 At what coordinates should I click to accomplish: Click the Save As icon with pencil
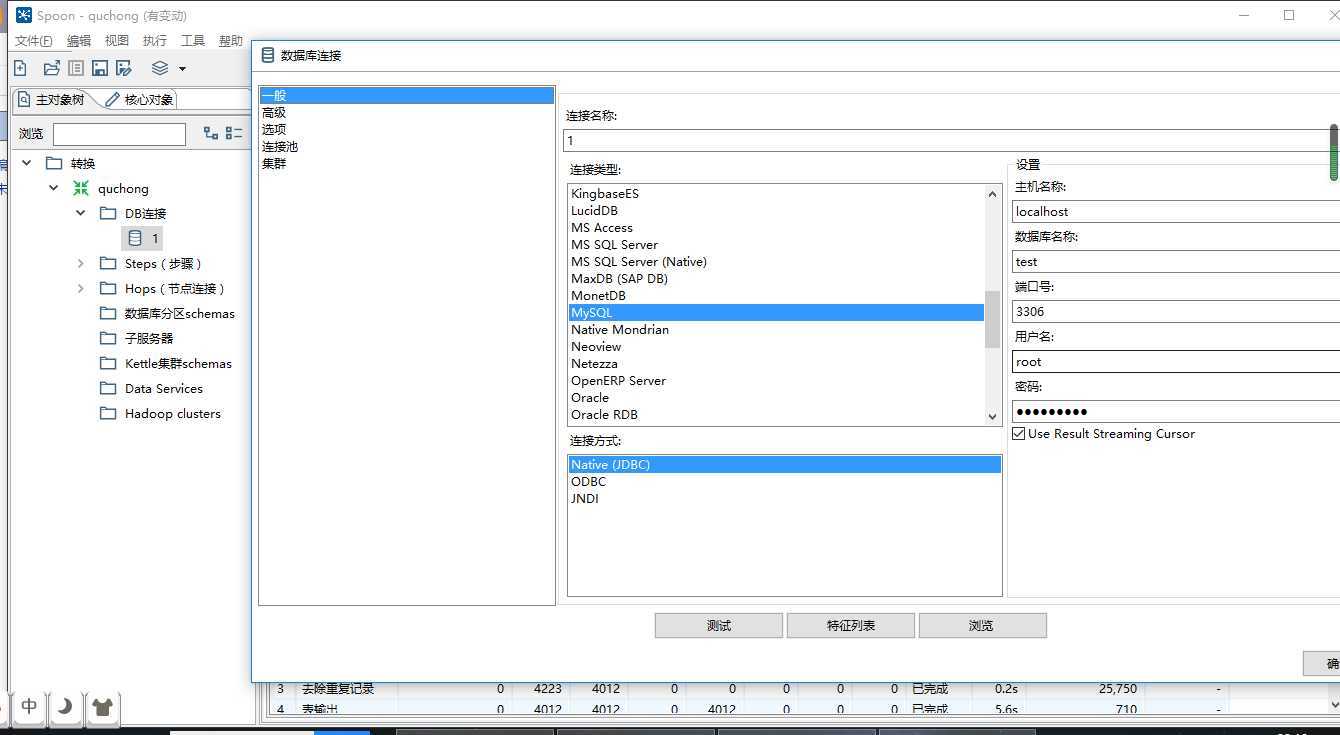[124, 68]
